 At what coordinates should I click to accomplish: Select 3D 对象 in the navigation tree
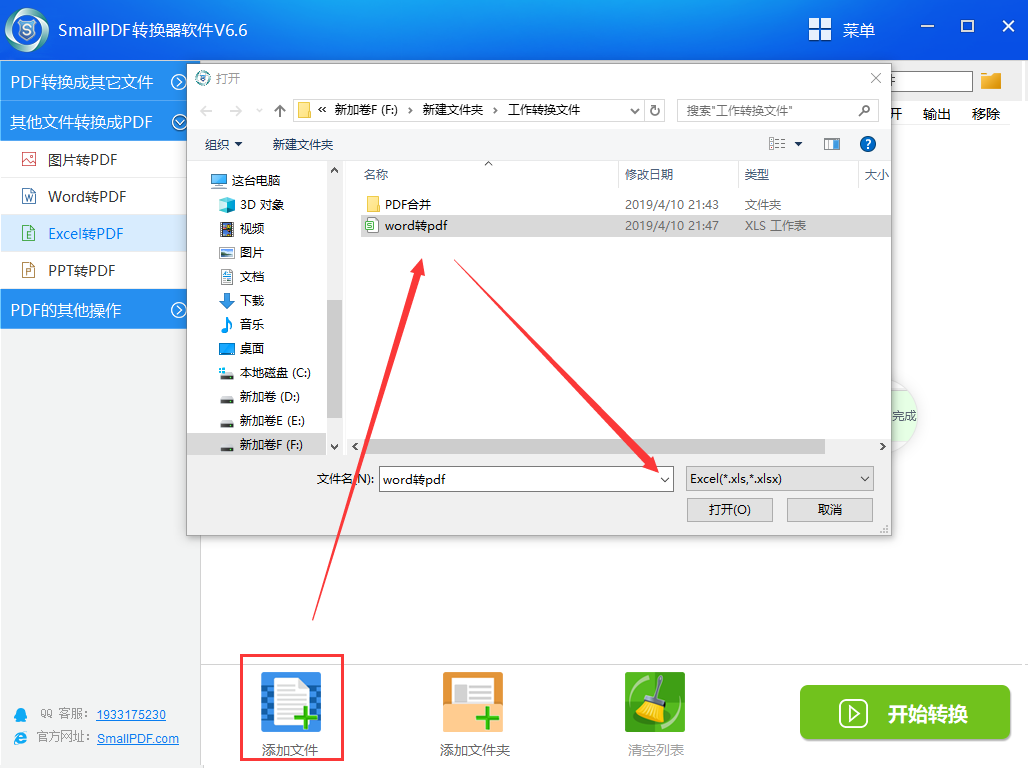coord(262,205)
